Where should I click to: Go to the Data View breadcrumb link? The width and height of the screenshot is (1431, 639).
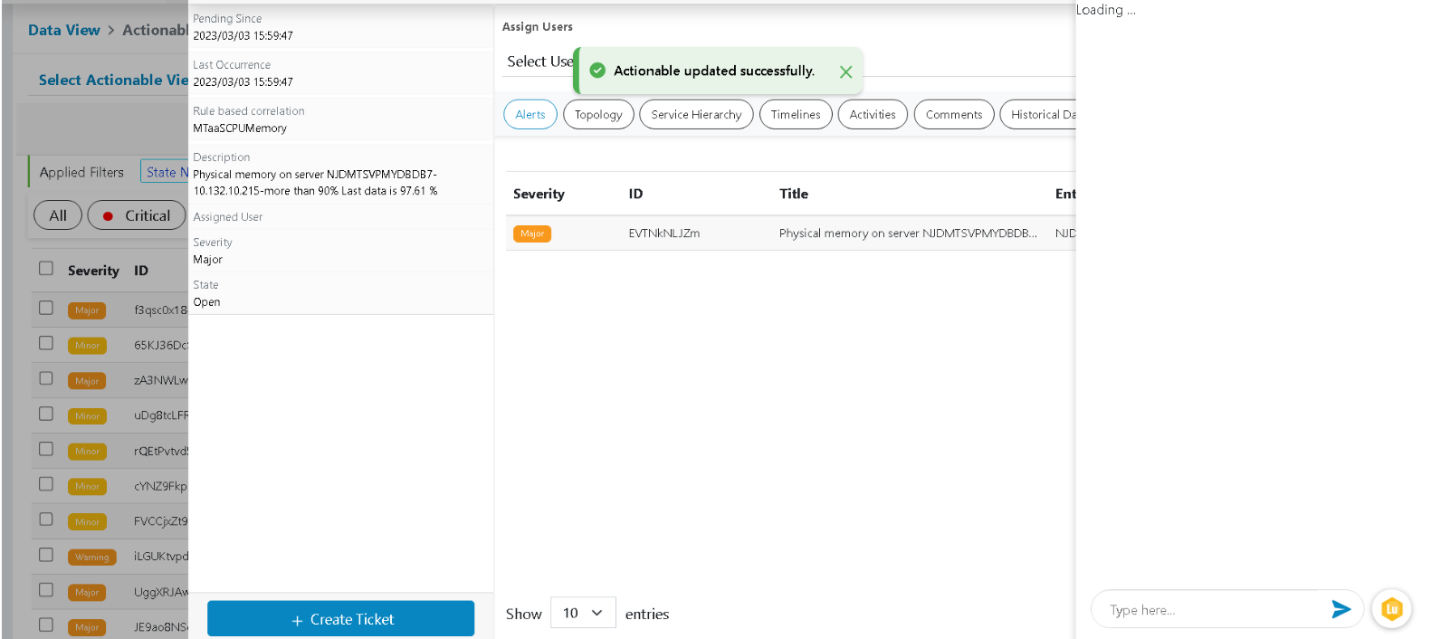pyautogui.click(x=64, y=30)
